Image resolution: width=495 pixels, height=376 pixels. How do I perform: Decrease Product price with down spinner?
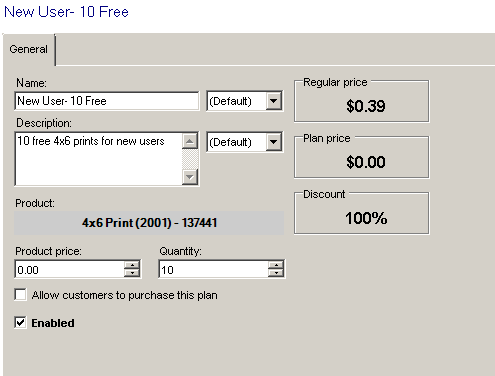[x=132, y=273]
